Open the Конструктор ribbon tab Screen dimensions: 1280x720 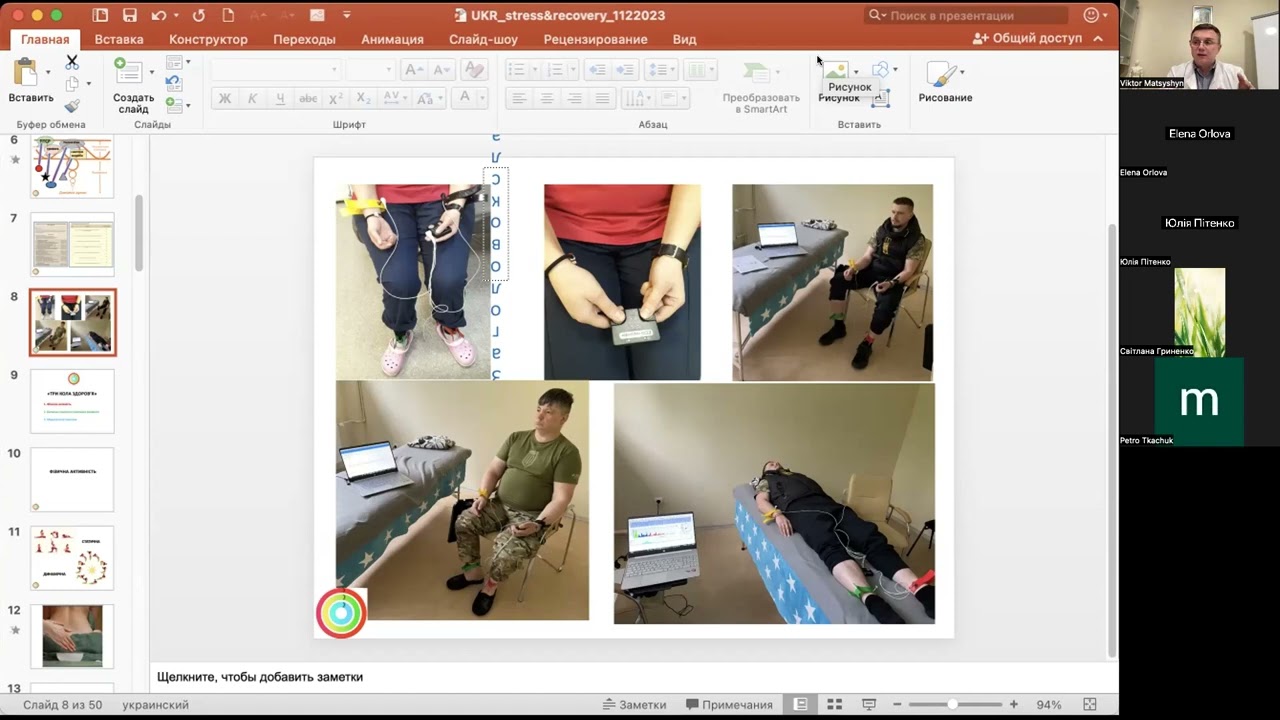(208, 39)
